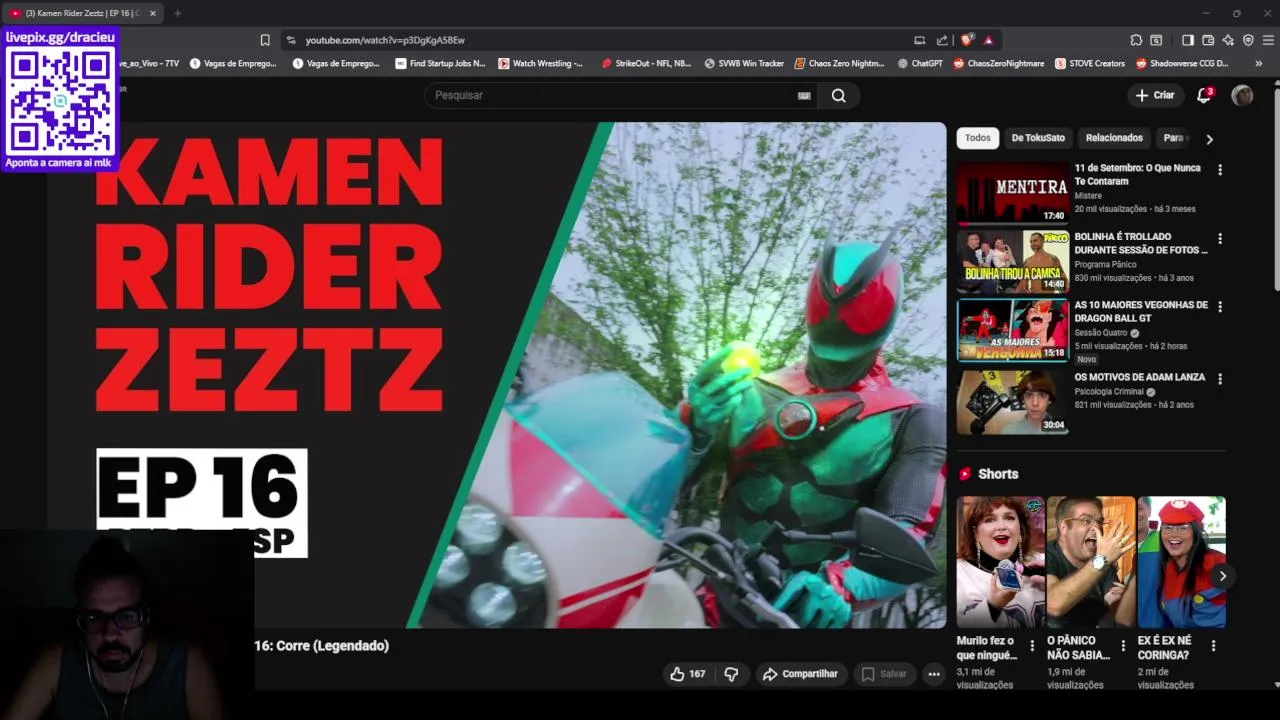Screen dimensions: 1280x720
Task: Open options for Murilo fez o que short
Action: [x=1032, y=646]
